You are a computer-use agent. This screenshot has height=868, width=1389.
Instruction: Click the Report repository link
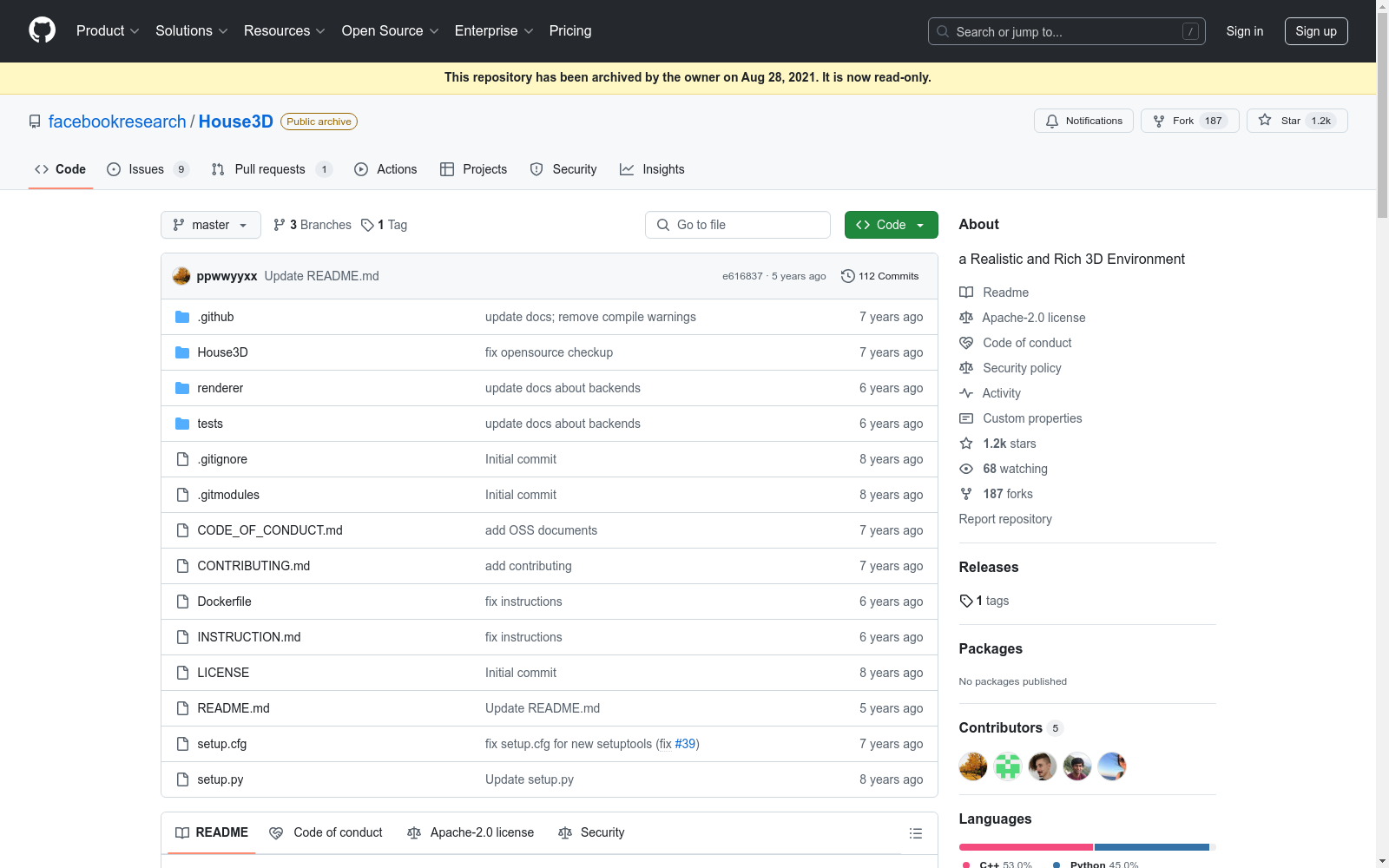1005,519
